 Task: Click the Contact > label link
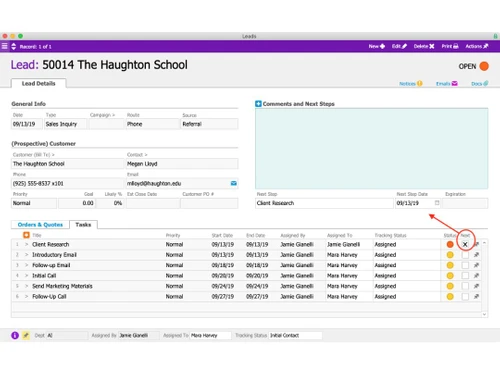[x=137, y=155]
